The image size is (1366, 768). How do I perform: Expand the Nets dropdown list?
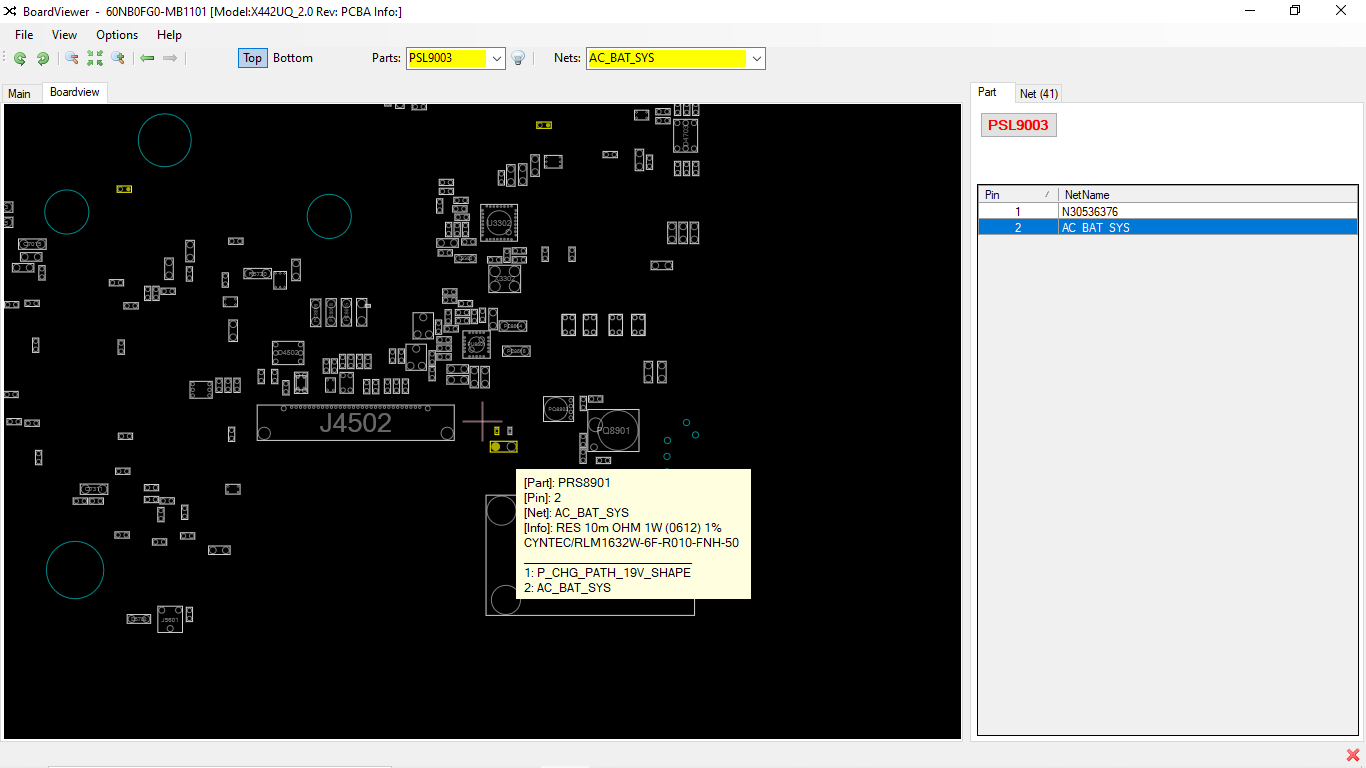tap(756, 58)
